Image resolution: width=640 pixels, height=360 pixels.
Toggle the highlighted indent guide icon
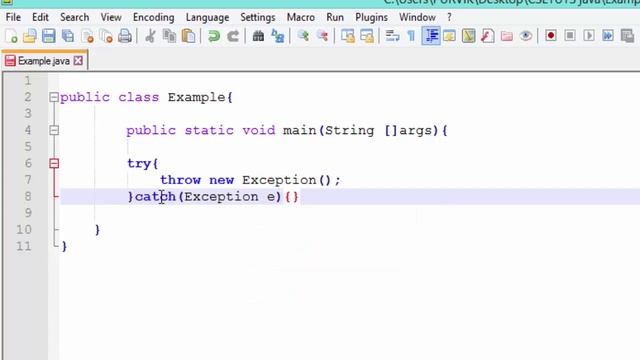[431, 36]
